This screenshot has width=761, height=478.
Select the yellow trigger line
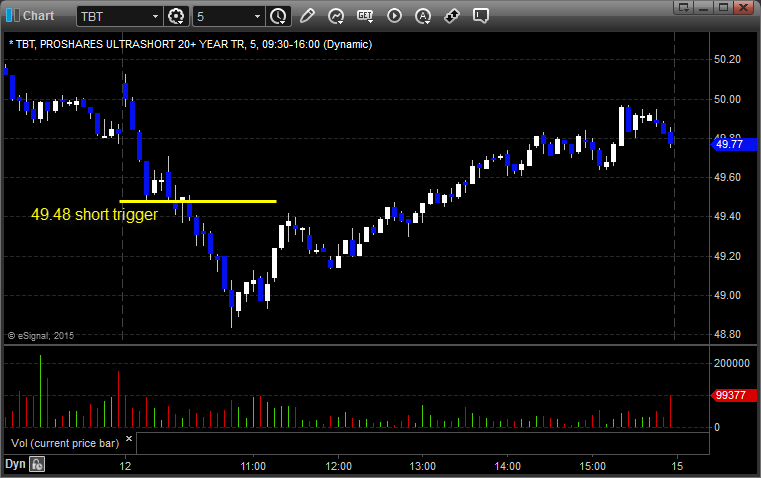click(x=198, y=201)
